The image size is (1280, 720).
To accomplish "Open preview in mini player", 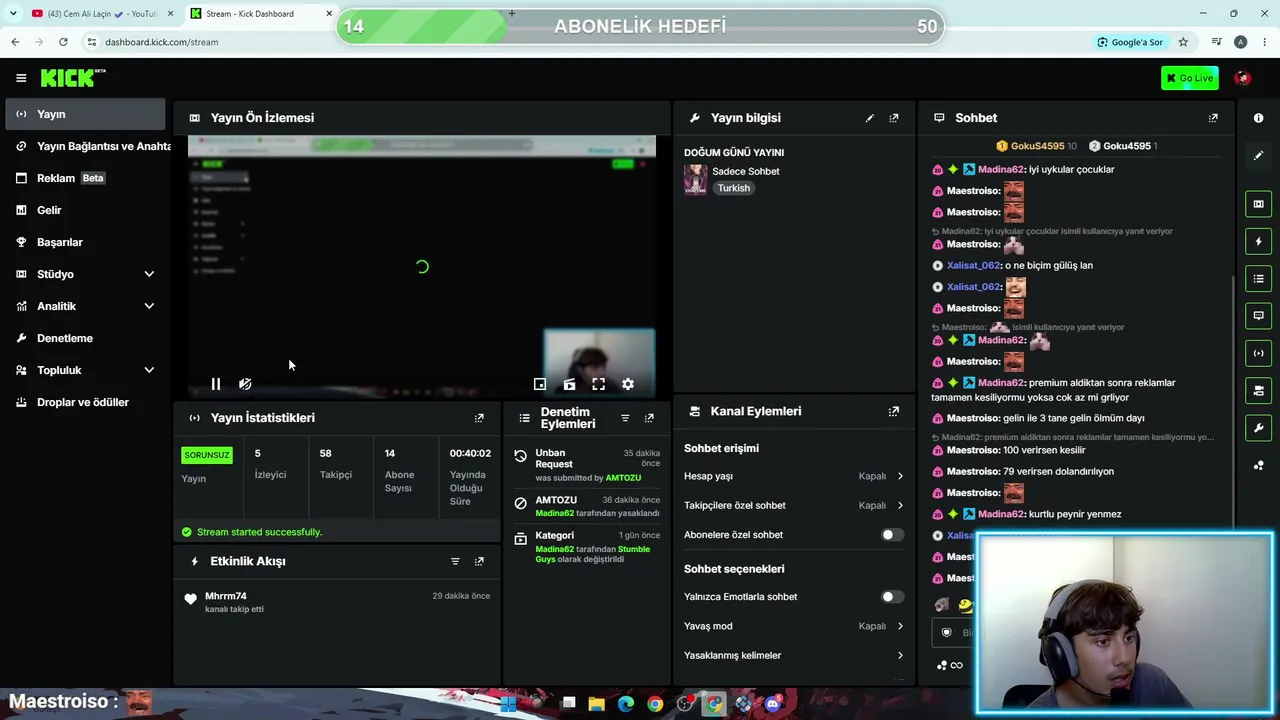I will pos(540,384).
